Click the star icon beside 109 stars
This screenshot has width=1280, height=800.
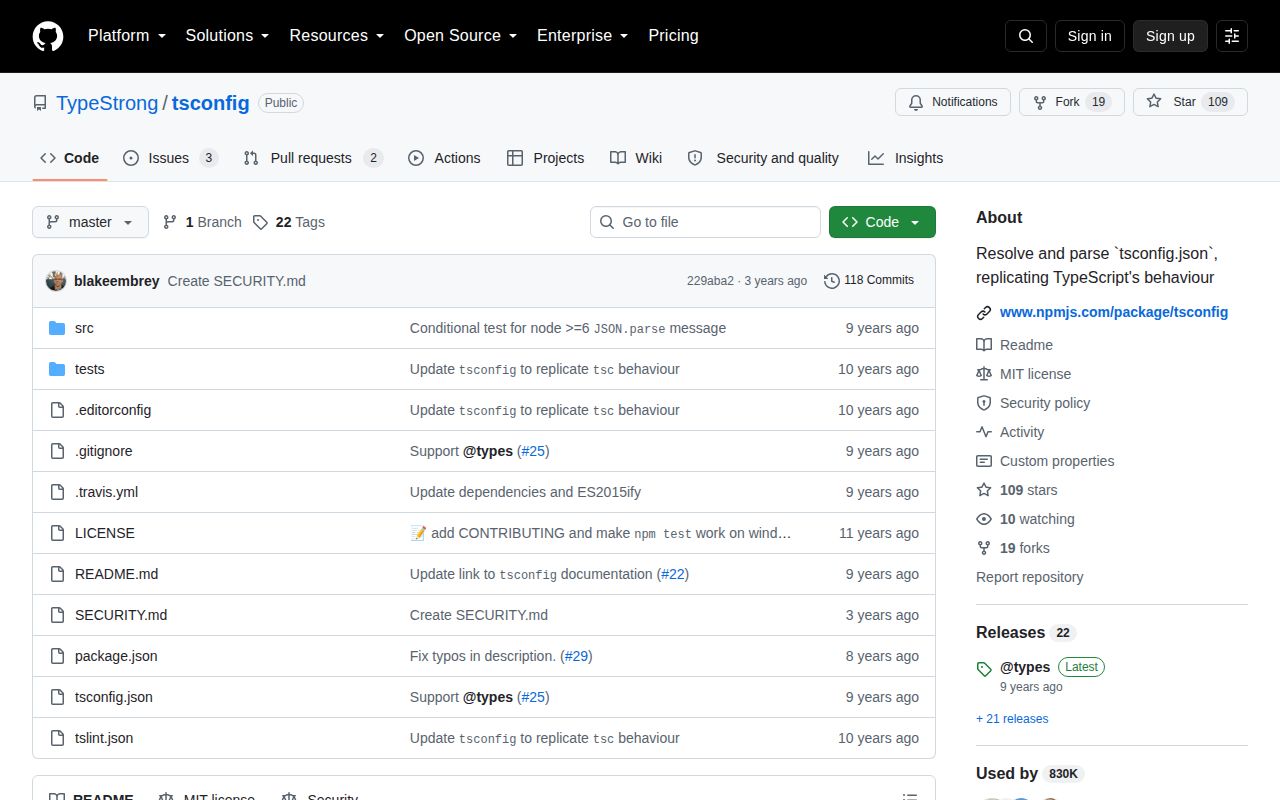coord(984,490)
